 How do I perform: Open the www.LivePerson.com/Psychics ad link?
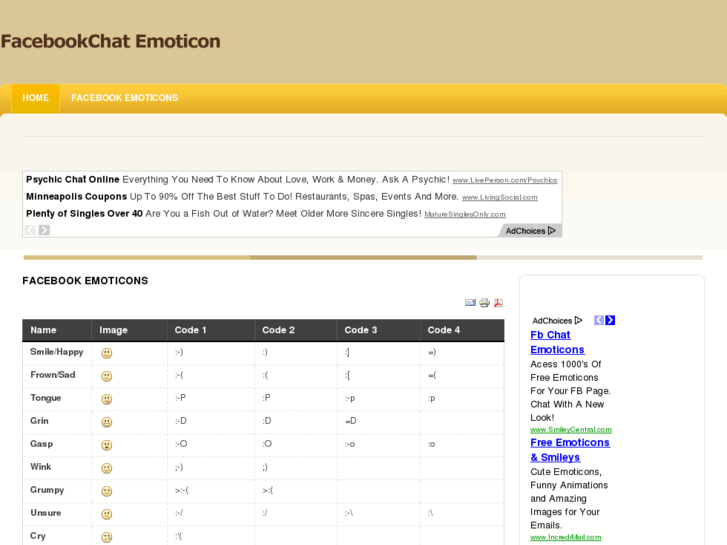click(x=505, y=180)
